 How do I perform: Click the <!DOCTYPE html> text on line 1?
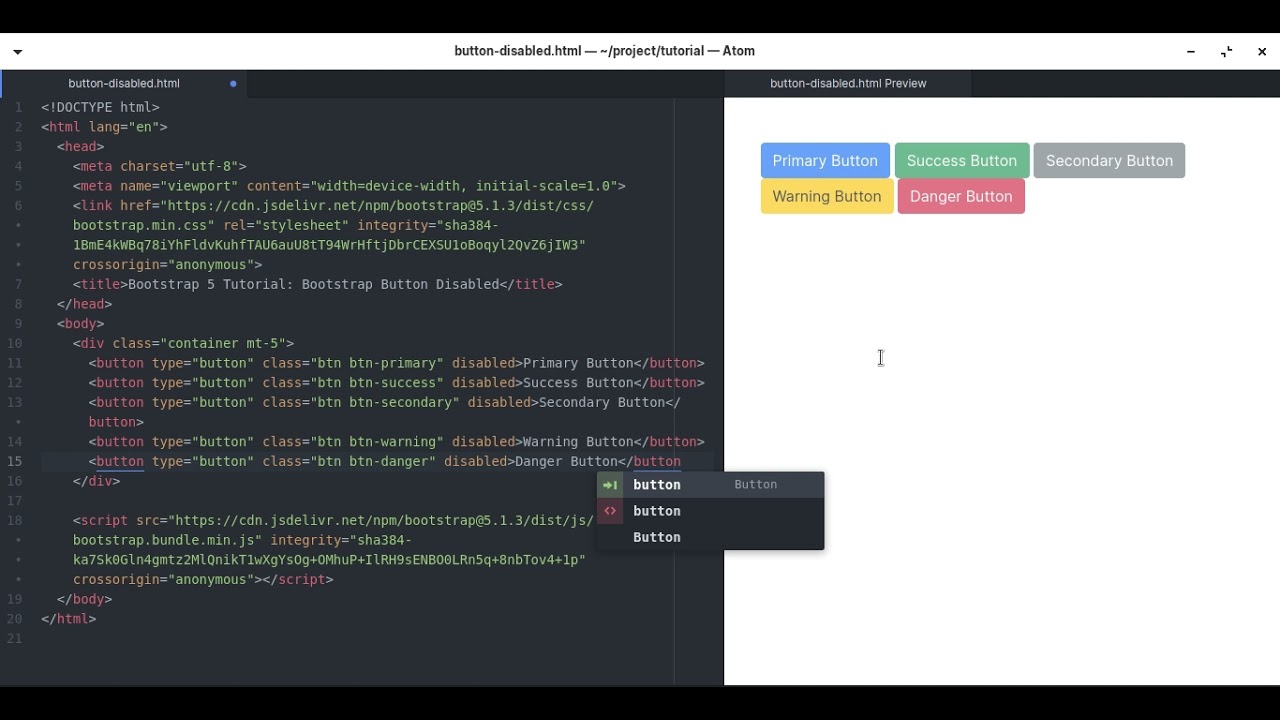pyautogui.click(x=100, y=107)
